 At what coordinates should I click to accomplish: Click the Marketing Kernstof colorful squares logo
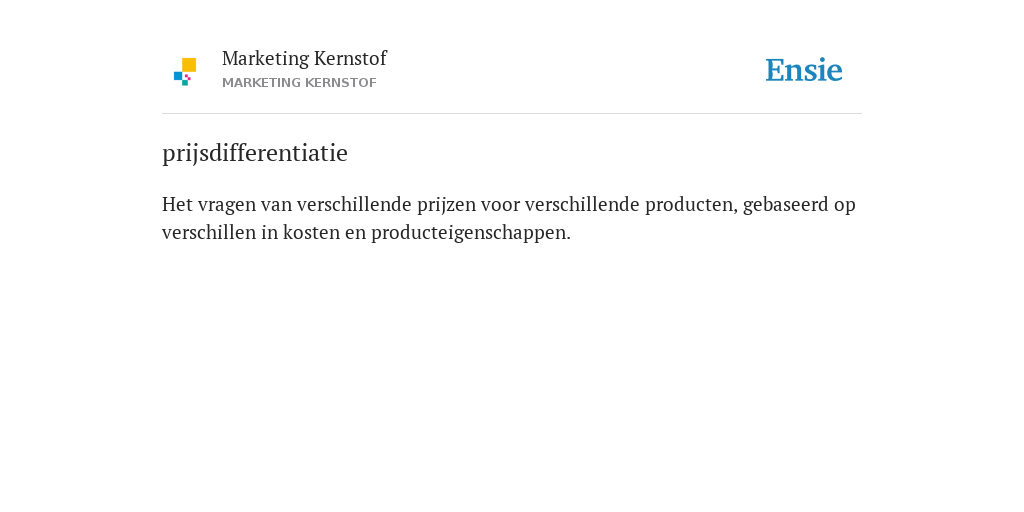pos(185,72)
